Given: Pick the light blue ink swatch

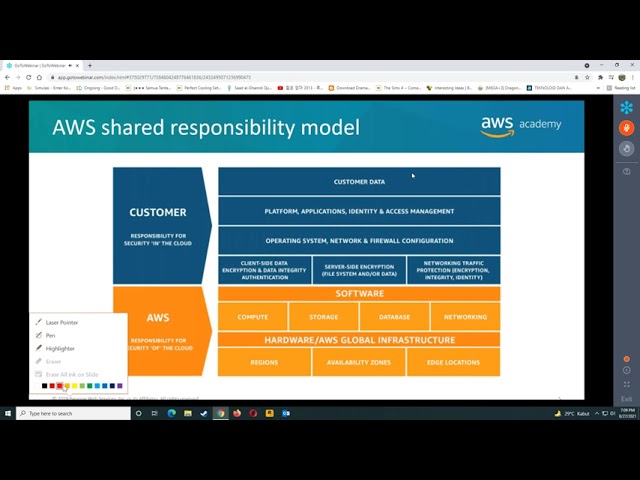Looking at the screenshot, I should (x=97, y=386).
